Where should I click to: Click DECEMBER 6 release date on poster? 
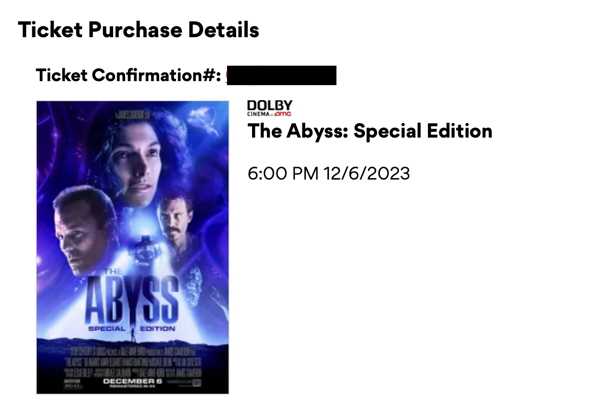point(133,381)
